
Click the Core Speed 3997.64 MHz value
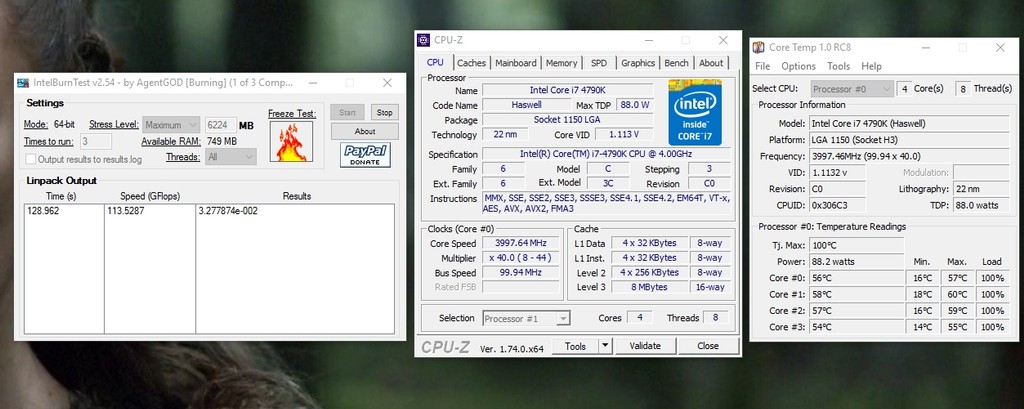(x=520, y=243)
